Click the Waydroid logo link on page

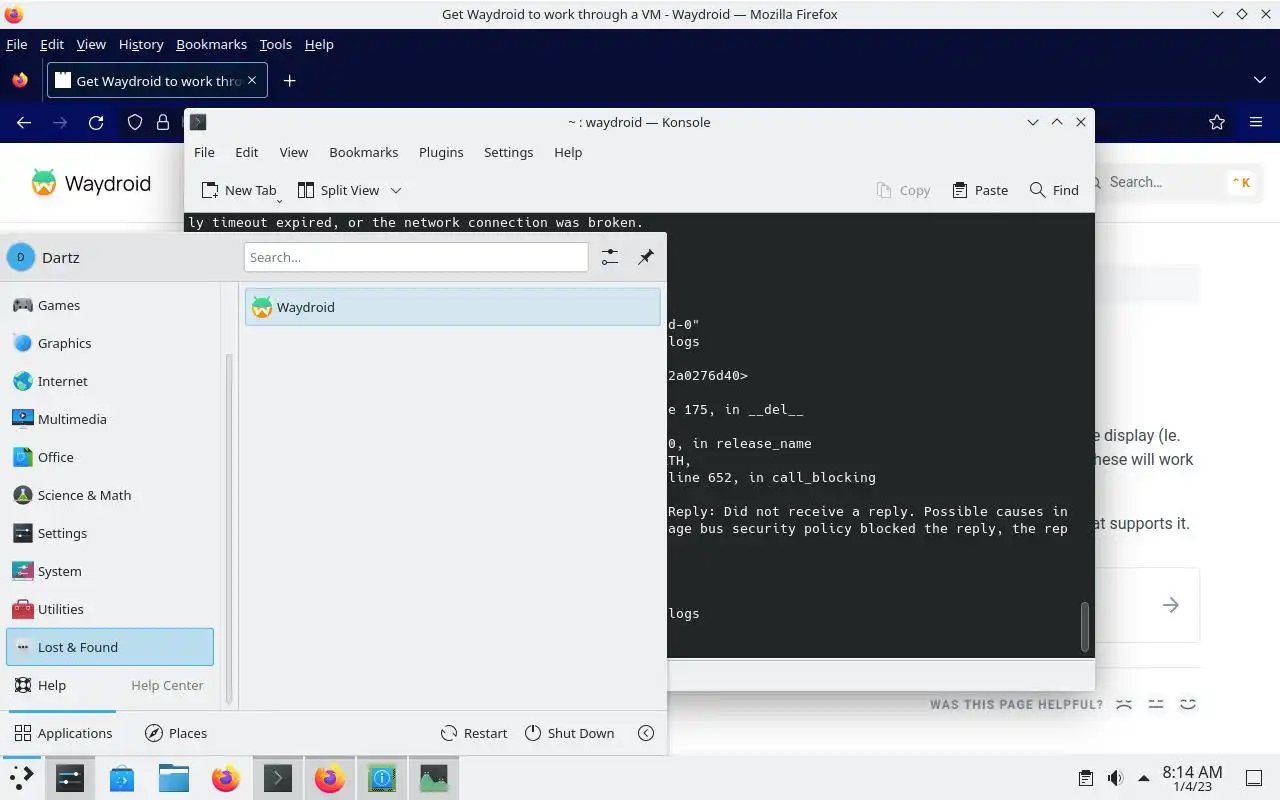click(91, 183)
